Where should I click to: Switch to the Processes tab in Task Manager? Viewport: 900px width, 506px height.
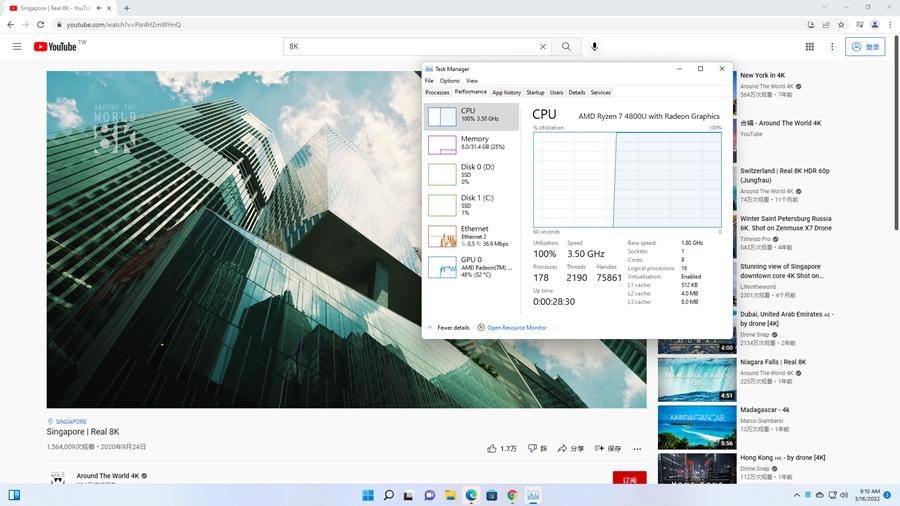pos(437,92)
